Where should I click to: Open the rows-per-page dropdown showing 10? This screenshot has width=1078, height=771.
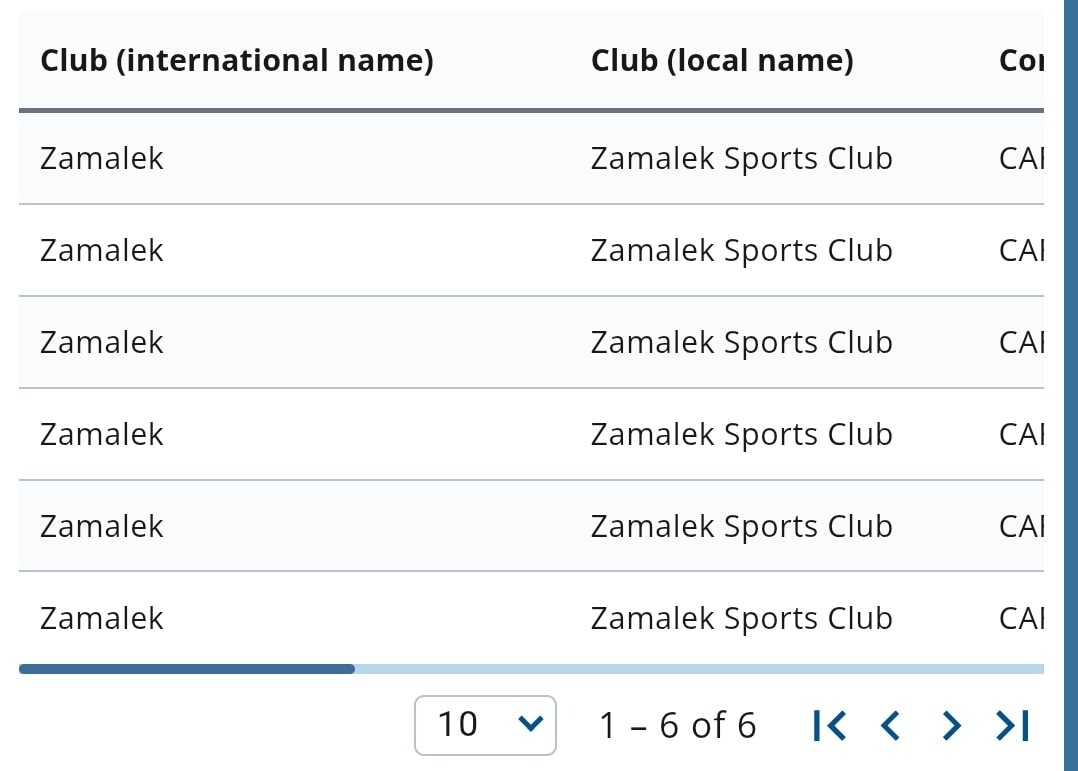tap(485, 725)
